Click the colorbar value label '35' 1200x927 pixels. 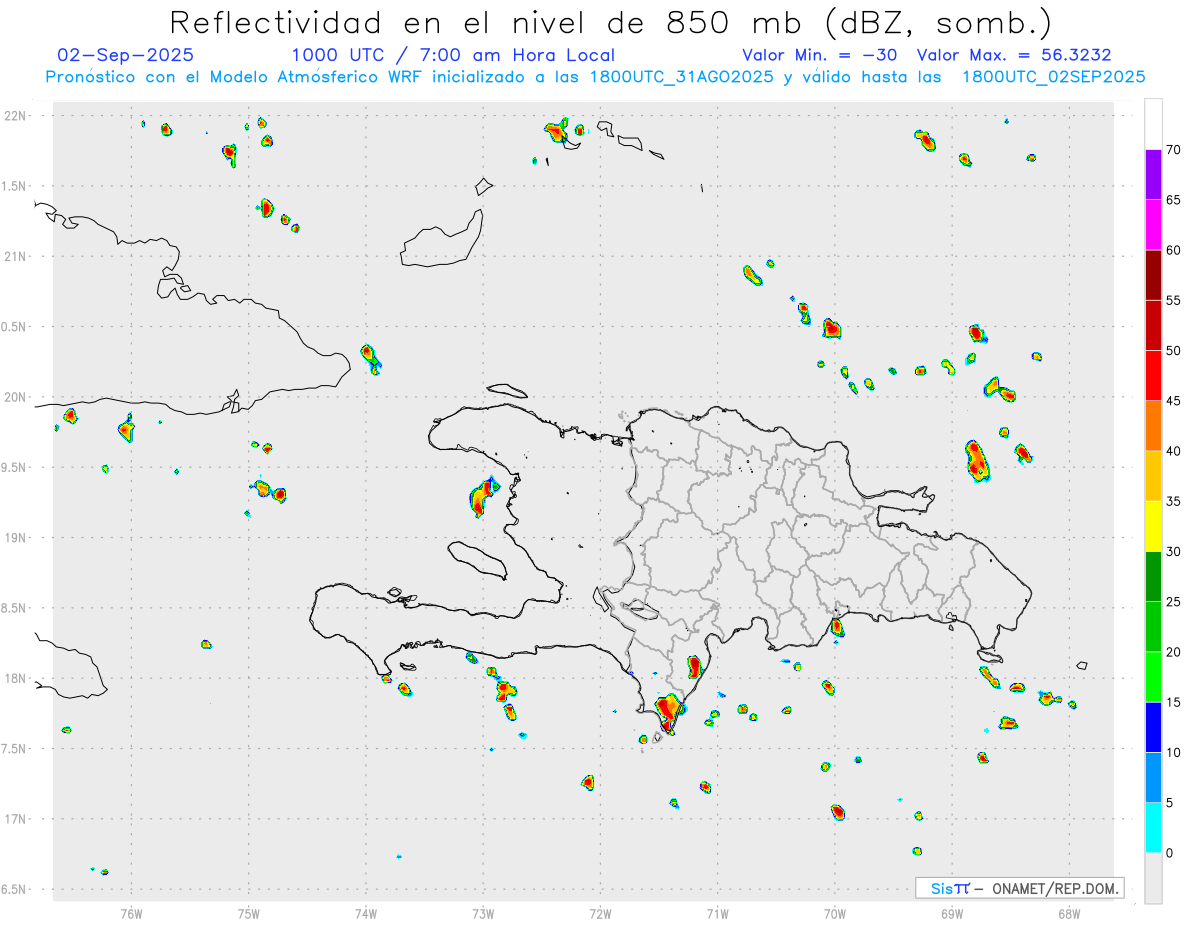[1174, 501]
